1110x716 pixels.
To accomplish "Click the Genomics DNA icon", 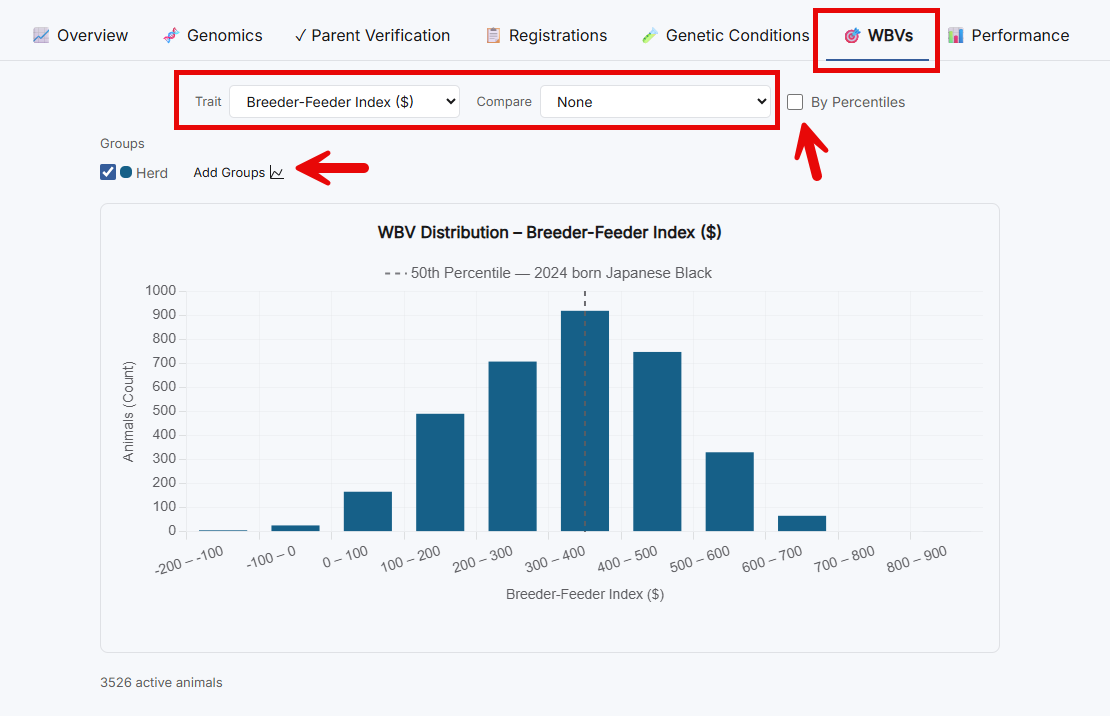I will [x=171, y=35].
